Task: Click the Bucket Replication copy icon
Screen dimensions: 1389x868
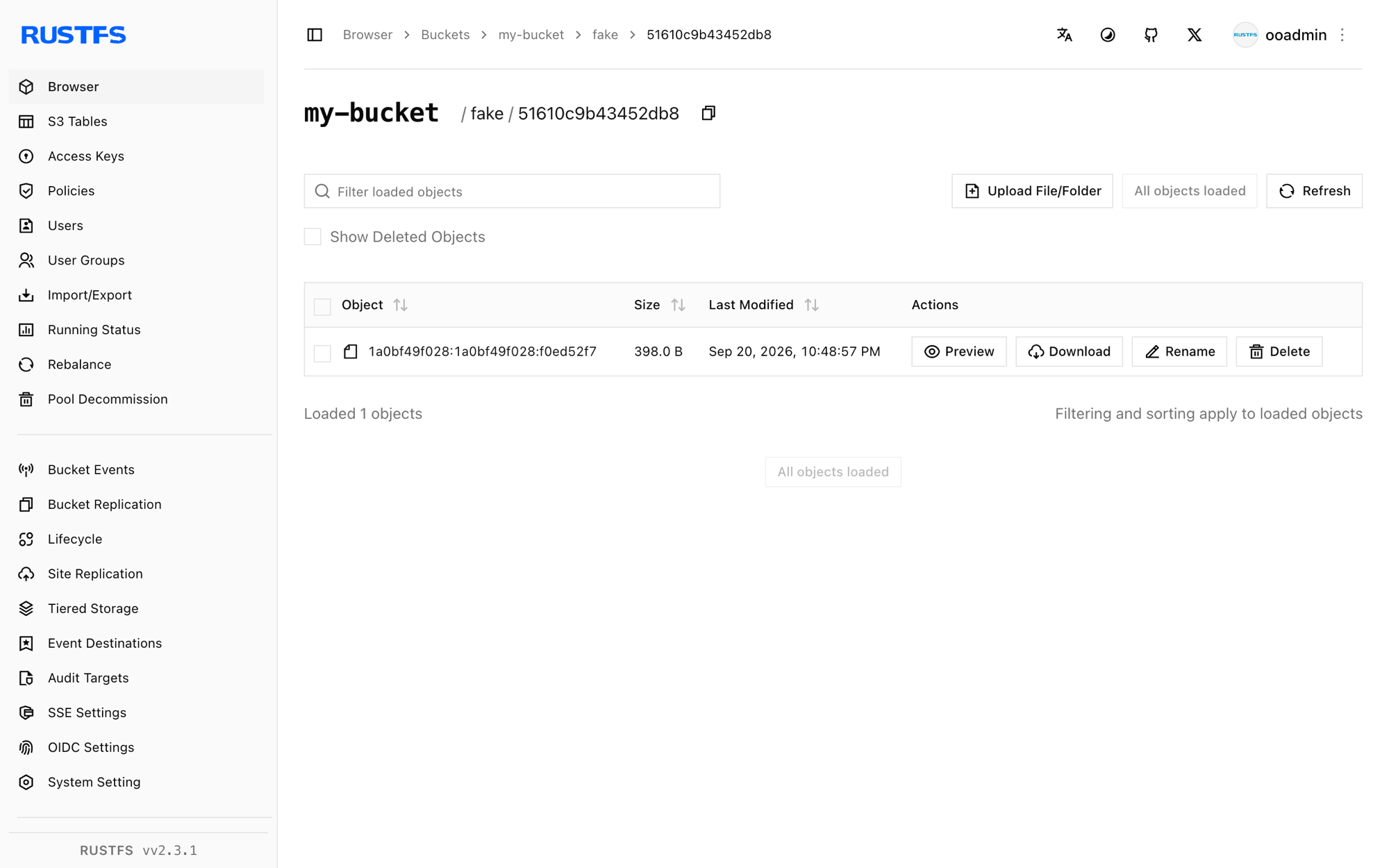Action: (x=26, y=505)
